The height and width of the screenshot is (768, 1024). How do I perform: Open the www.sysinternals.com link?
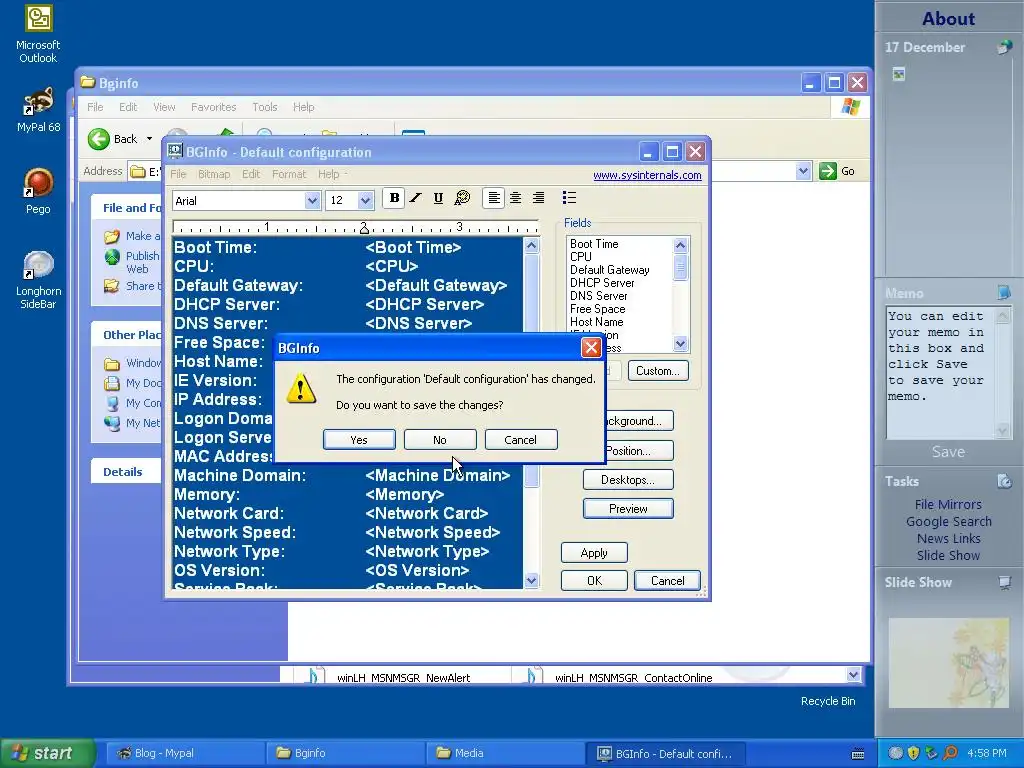click(647, 175)
